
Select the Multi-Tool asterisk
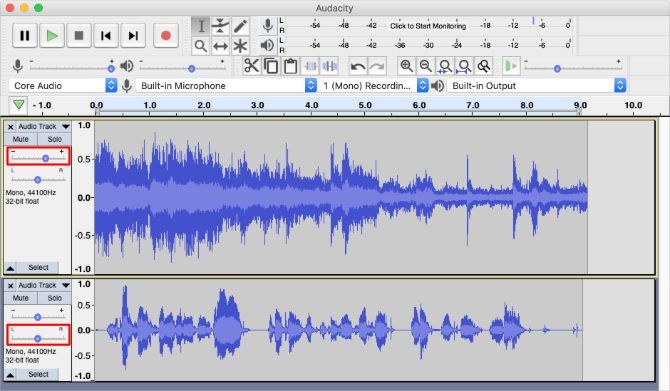point(241,46)
